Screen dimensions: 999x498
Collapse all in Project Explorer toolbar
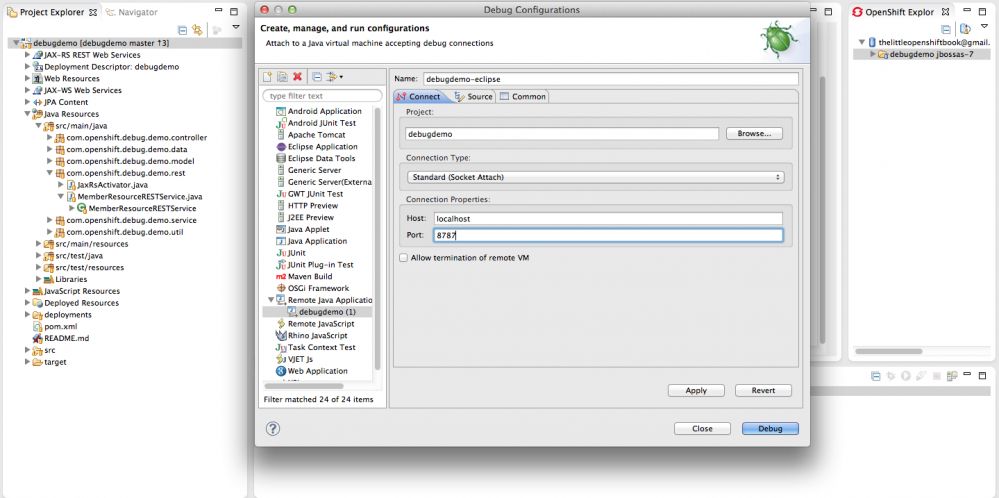182,29
